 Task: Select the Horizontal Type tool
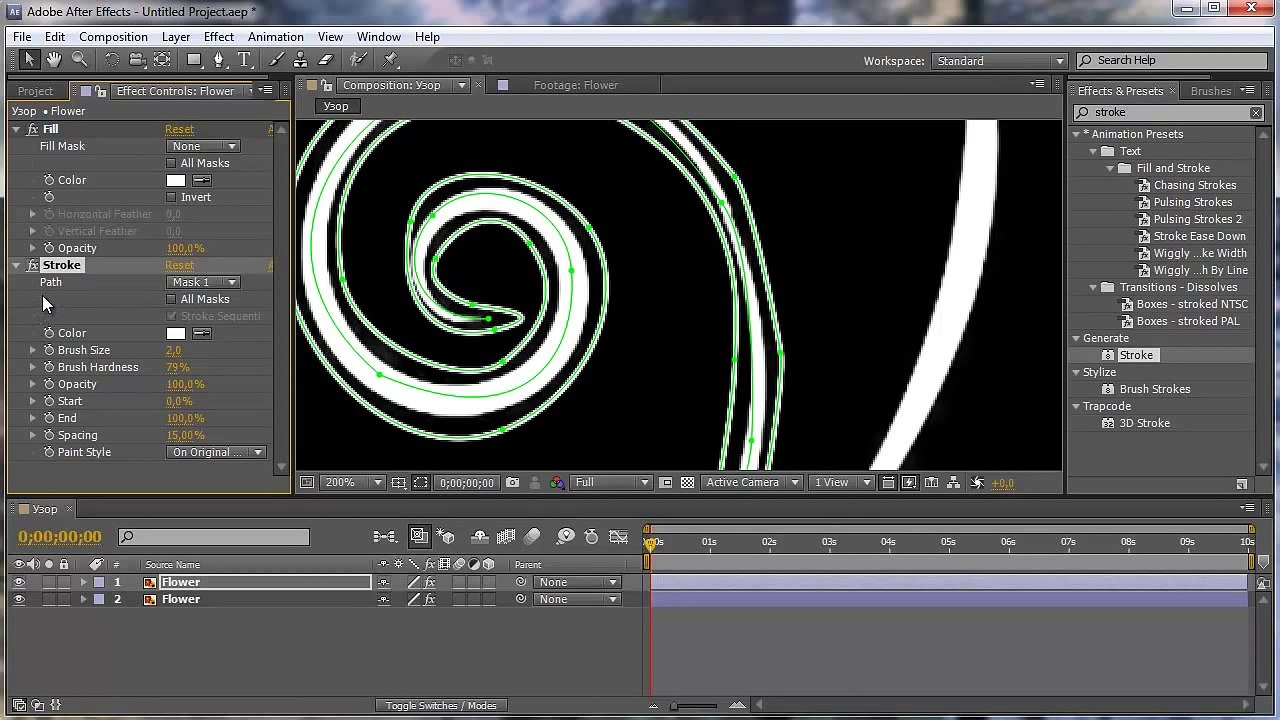click(244, 60)
